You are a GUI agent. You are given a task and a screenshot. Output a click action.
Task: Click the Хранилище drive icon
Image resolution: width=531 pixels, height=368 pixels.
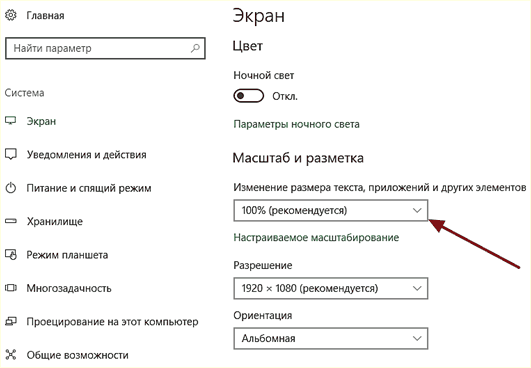click(10, 221)
